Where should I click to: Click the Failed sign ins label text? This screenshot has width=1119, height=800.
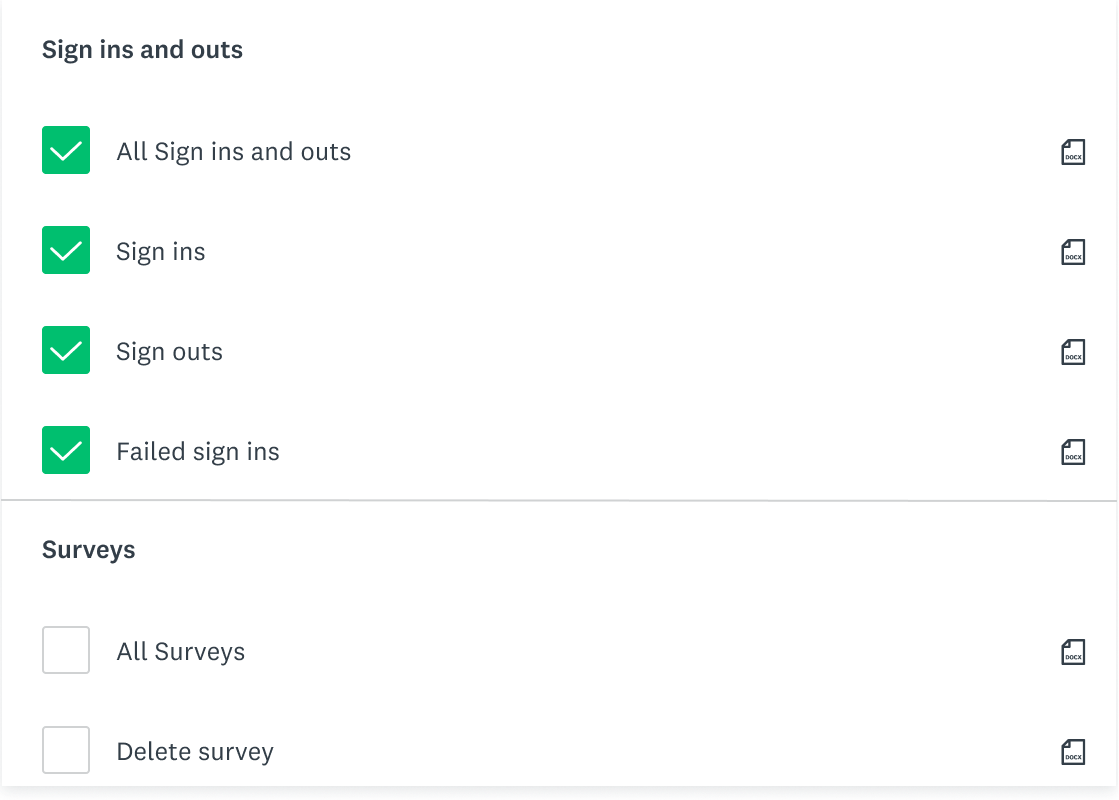pyautogui.click(x=198, y=452)
